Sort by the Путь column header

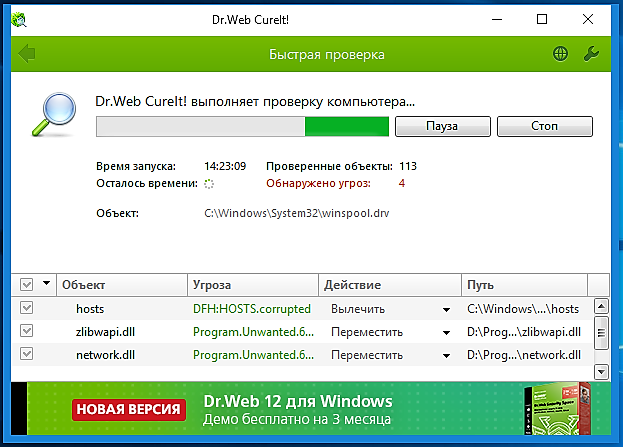click(x=524, y=285)
